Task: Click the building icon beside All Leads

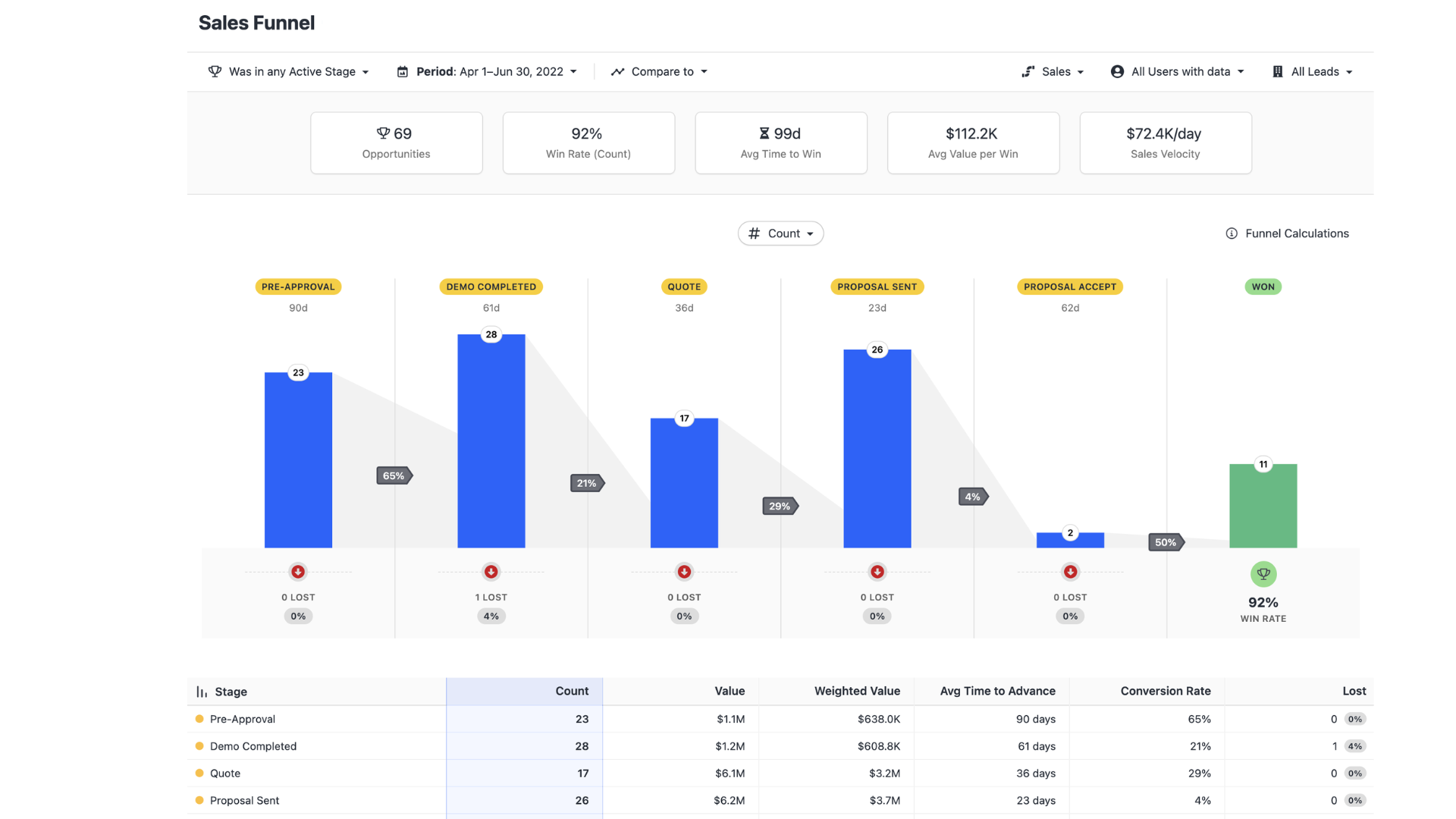Action: pos(1278,71)
